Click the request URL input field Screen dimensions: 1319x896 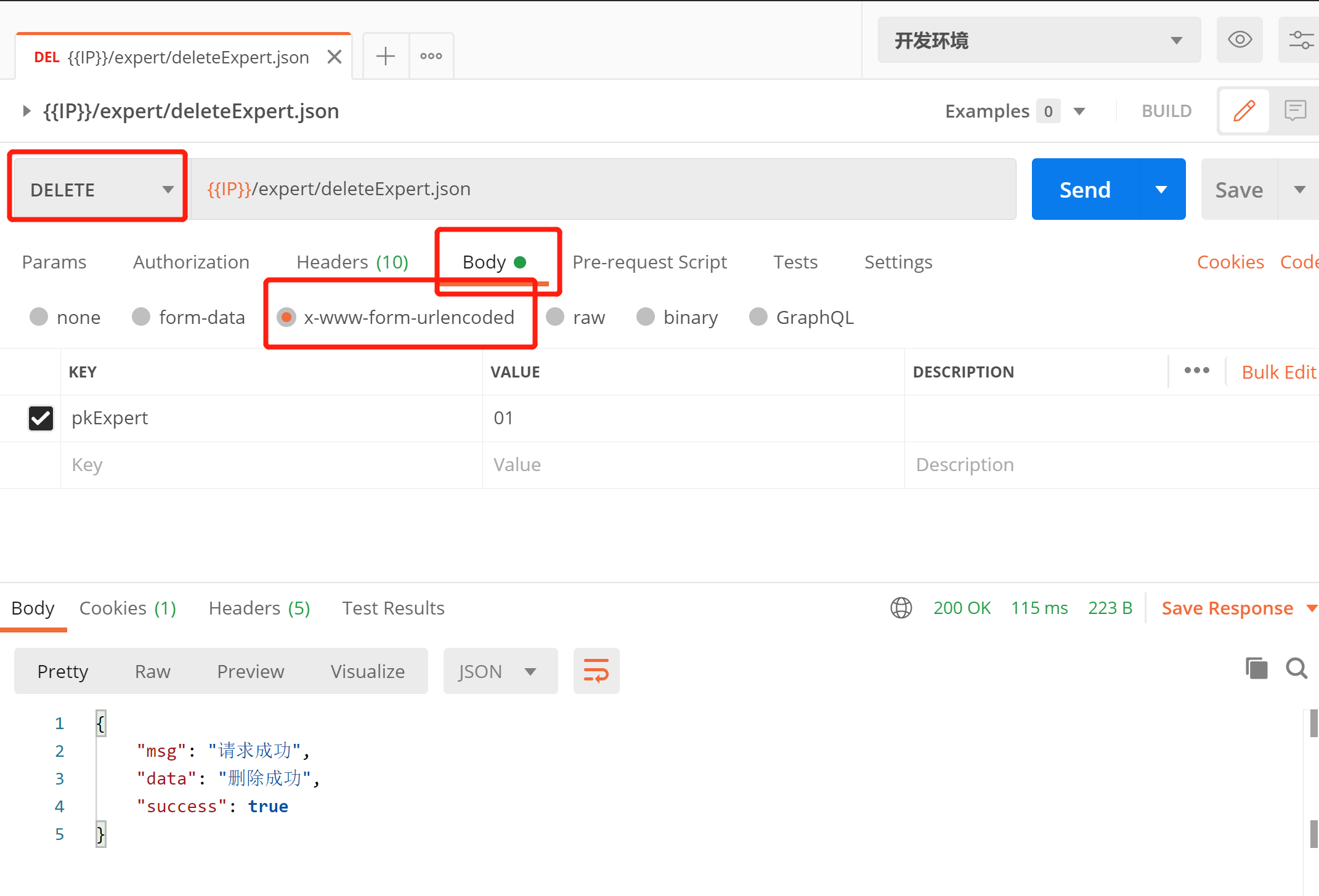pyautogui.click(x=604, y=189)
